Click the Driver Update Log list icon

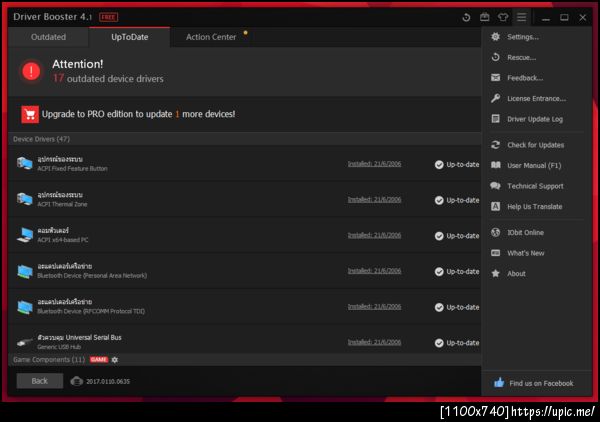496,119
